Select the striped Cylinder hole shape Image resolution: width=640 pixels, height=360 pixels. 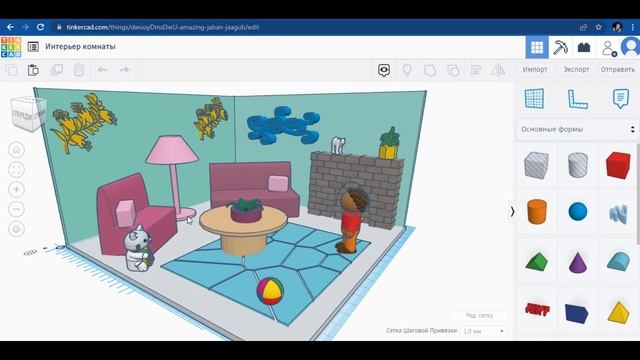pos(578,165)
